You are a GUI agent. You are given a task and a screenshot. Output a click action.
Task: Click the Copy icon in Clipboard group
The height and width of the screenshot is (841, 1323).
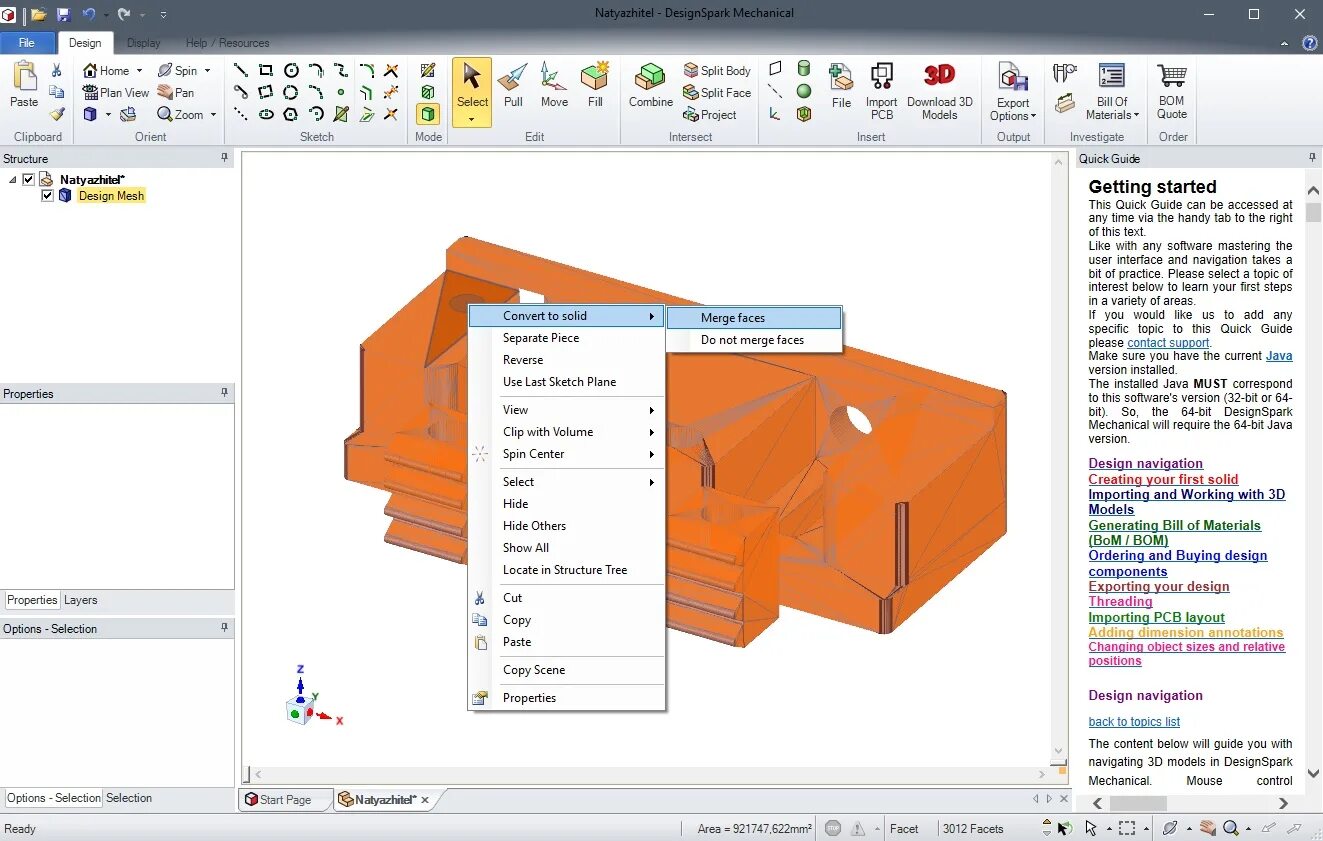(57, 92)
